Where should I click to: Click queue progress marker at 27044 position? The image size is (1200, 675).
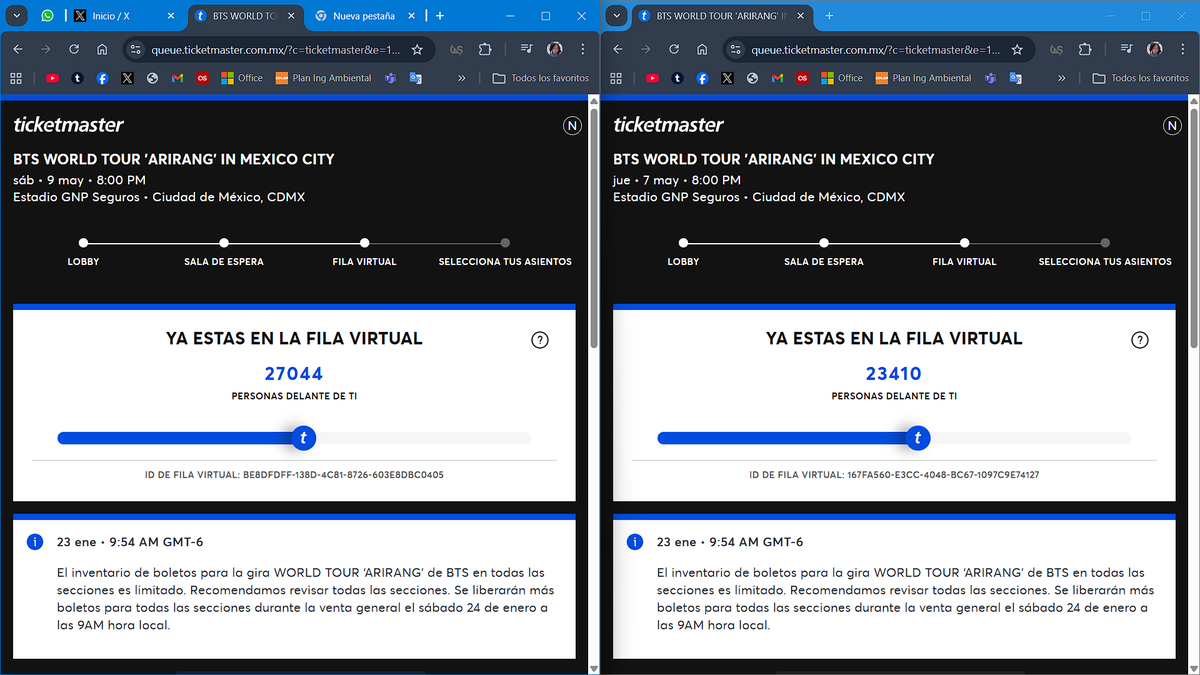(303, 438)
